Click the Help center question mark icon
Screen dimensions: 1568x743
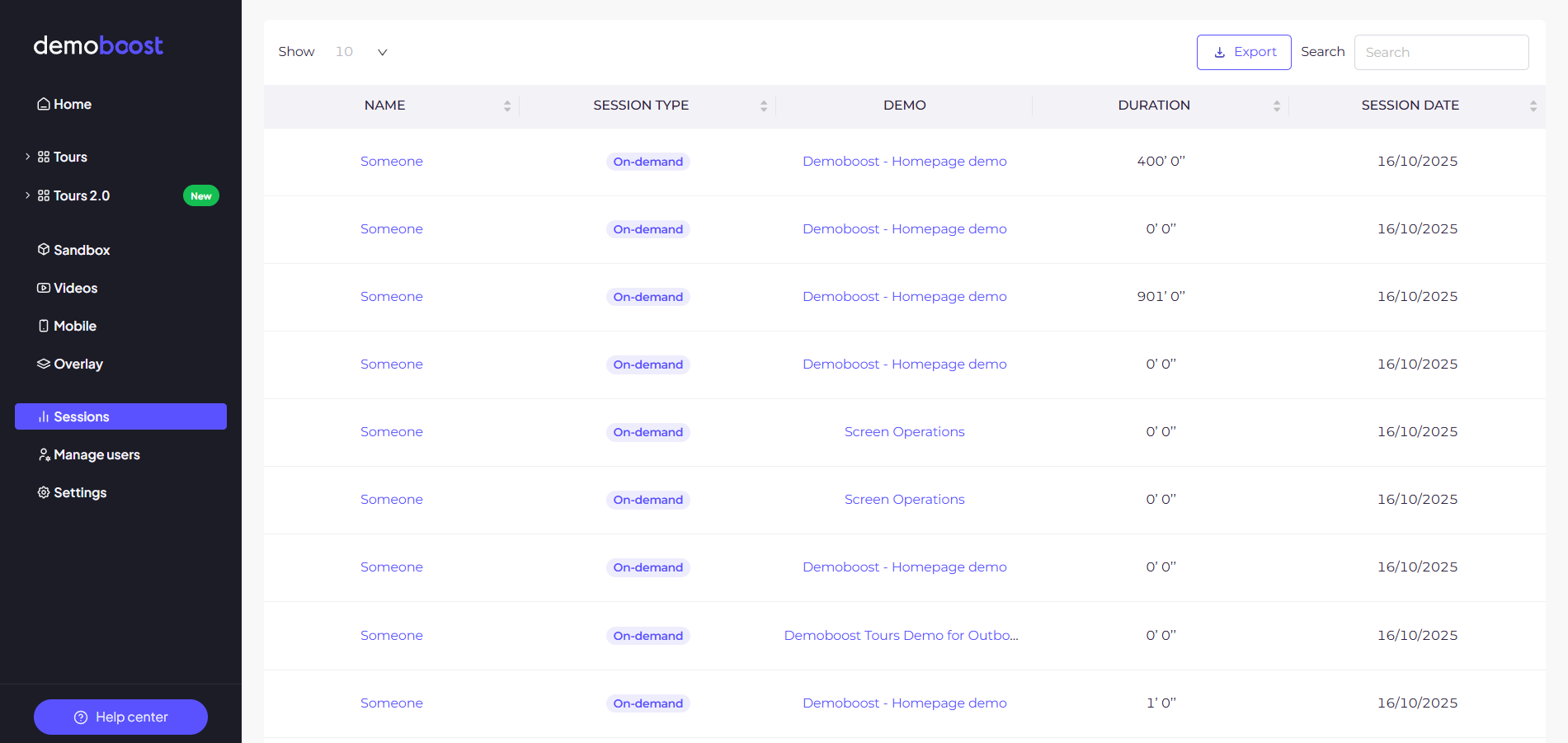[81, 717]
